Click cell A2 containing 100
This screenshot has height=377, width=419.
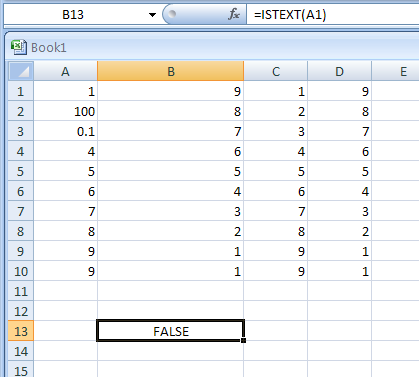click(x=66, y=111)
